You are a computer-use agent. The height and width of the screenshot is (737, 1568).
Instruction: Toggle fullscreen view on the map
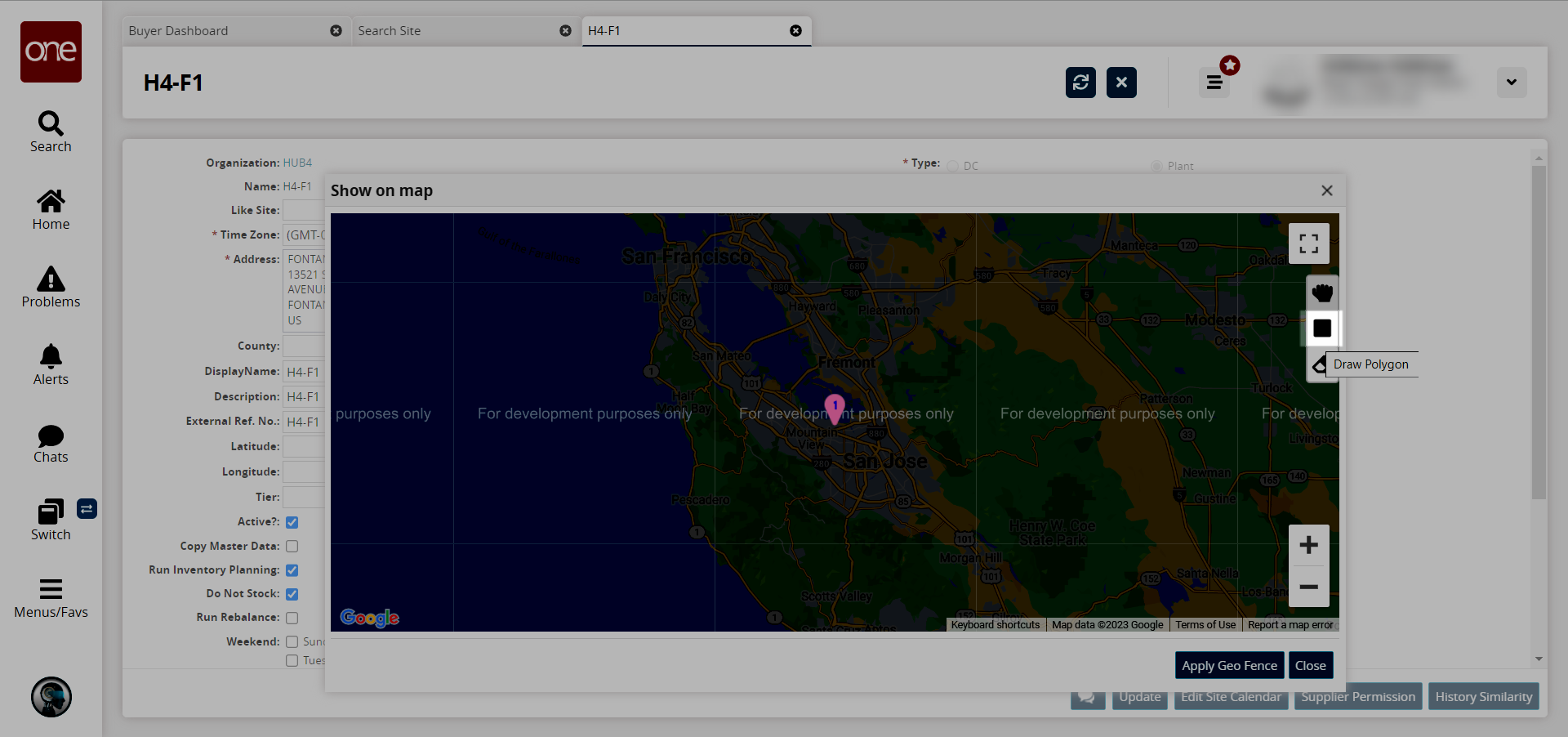(1308, 243)
